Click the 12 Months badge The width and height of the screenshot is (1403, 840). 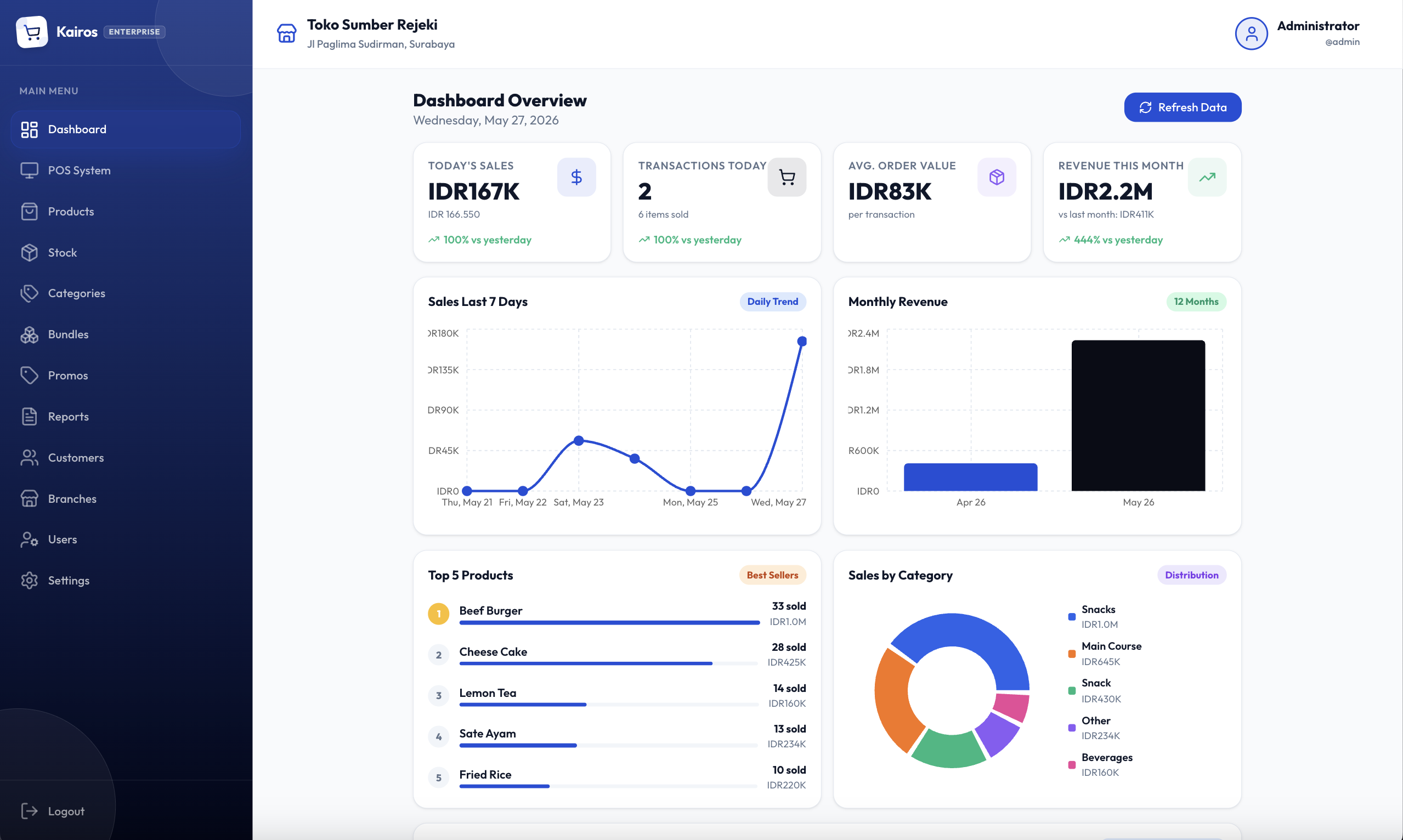[x=1196, y=302]
